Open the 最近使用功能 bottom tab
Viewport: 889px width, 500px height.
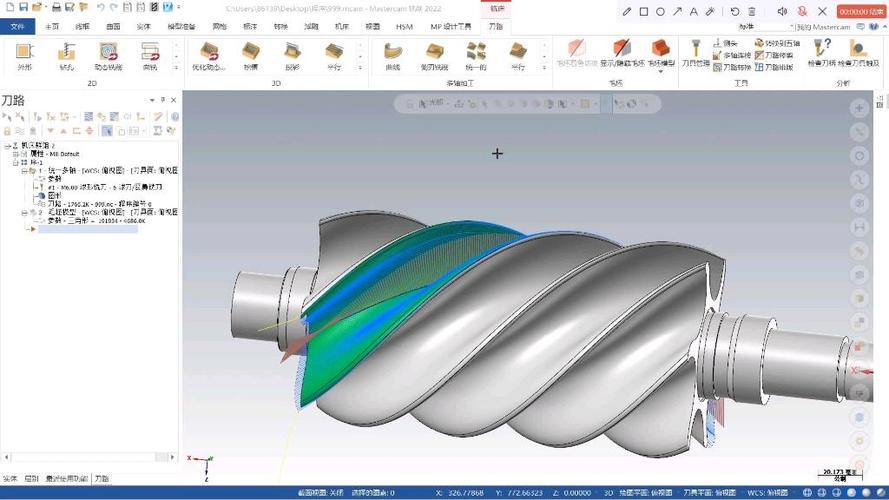click(x=67, y=478)
